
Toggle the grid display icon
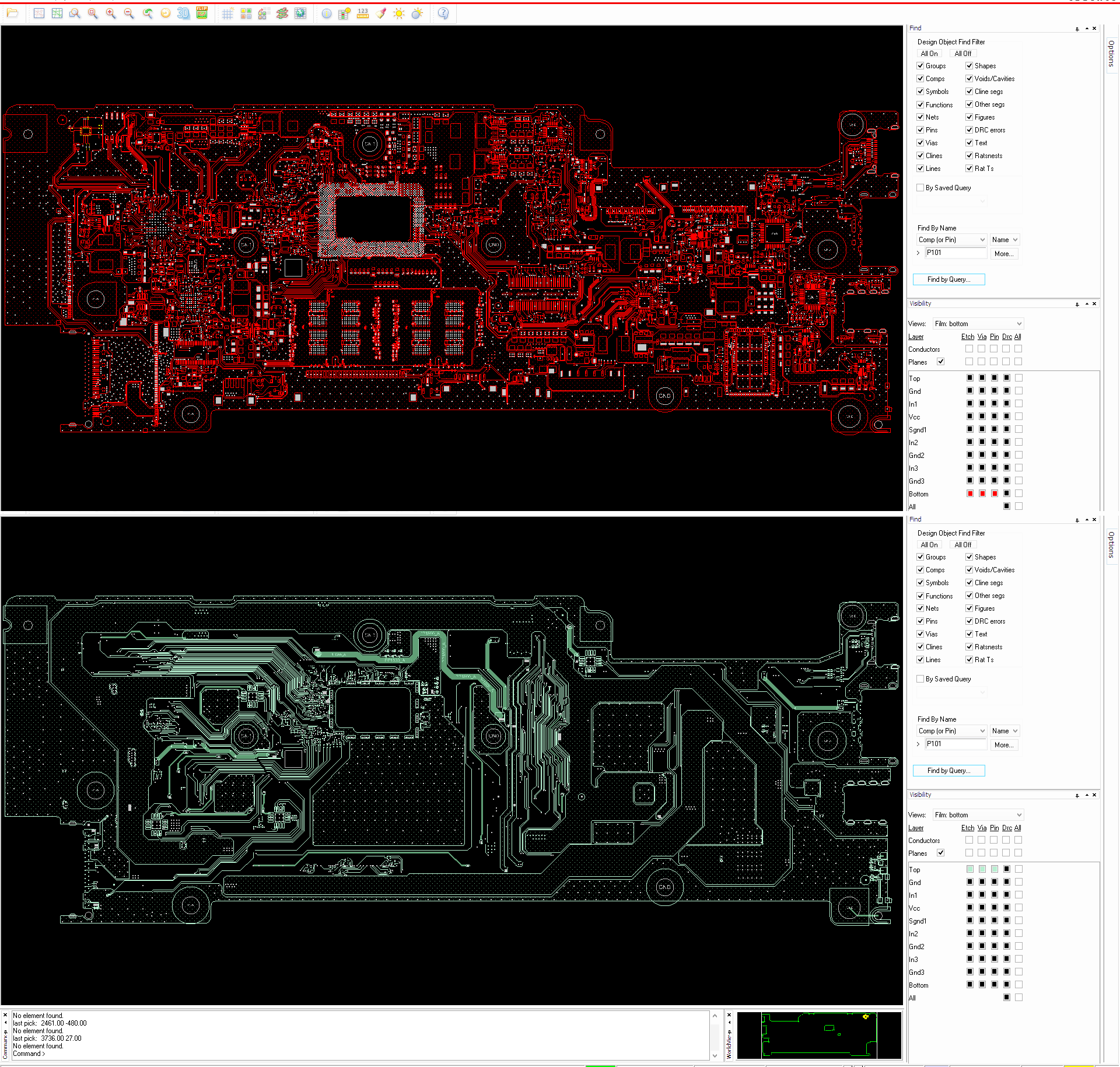(228, 13)
